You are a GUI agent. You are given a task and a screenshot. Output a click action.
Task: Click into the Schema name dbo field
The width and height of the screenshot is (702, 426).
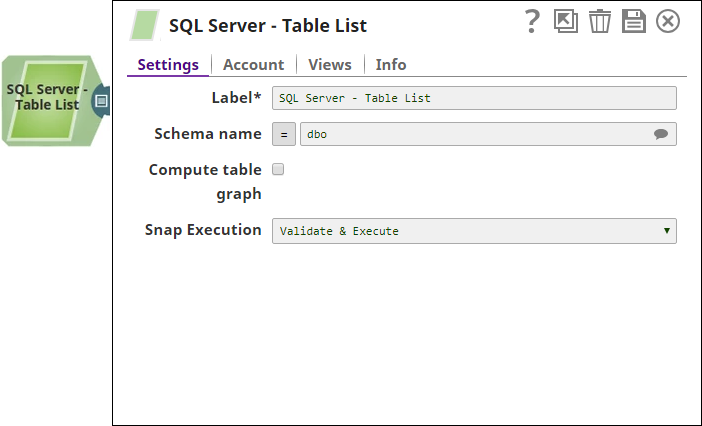pos(488,134)
